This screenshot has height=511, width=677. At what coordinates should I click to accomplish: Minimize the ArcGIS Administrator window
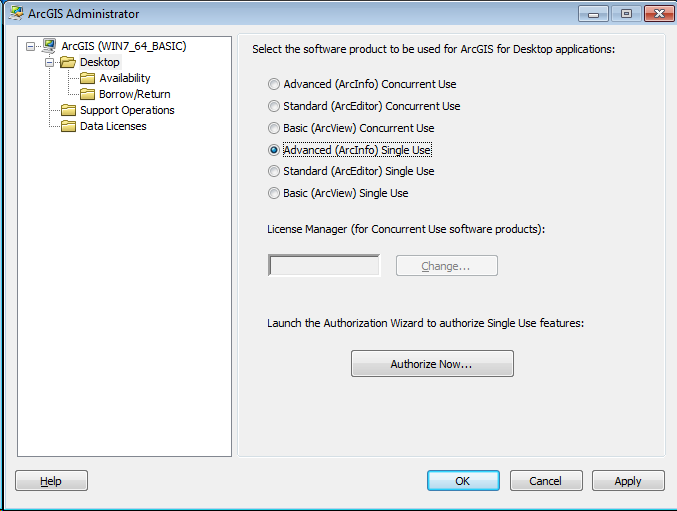tap(593, 14)
